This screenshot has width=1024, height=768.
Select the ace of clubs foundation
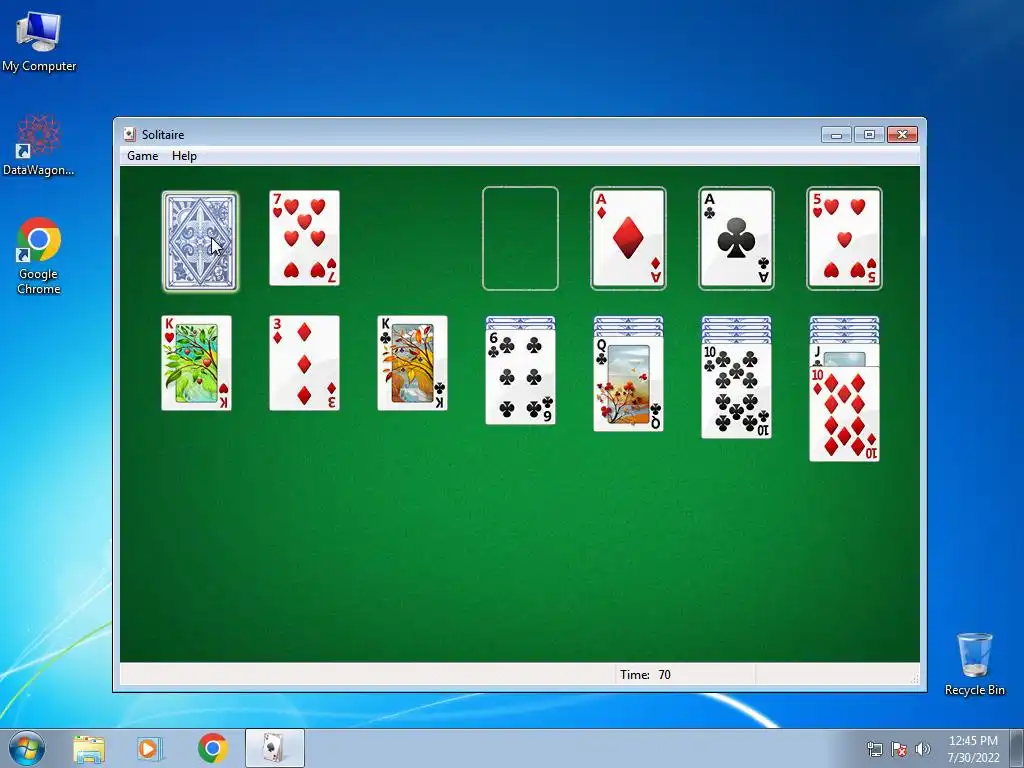coord(736,238)
